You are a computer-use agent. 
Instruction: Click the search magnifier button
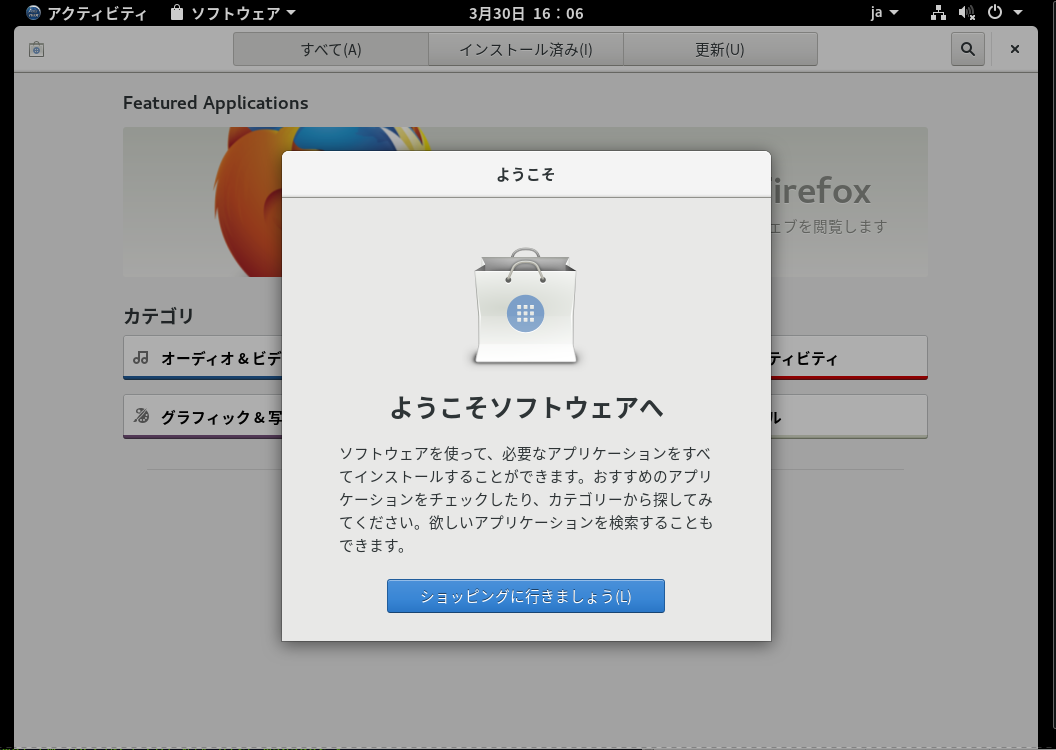click(x=967, y=49)
